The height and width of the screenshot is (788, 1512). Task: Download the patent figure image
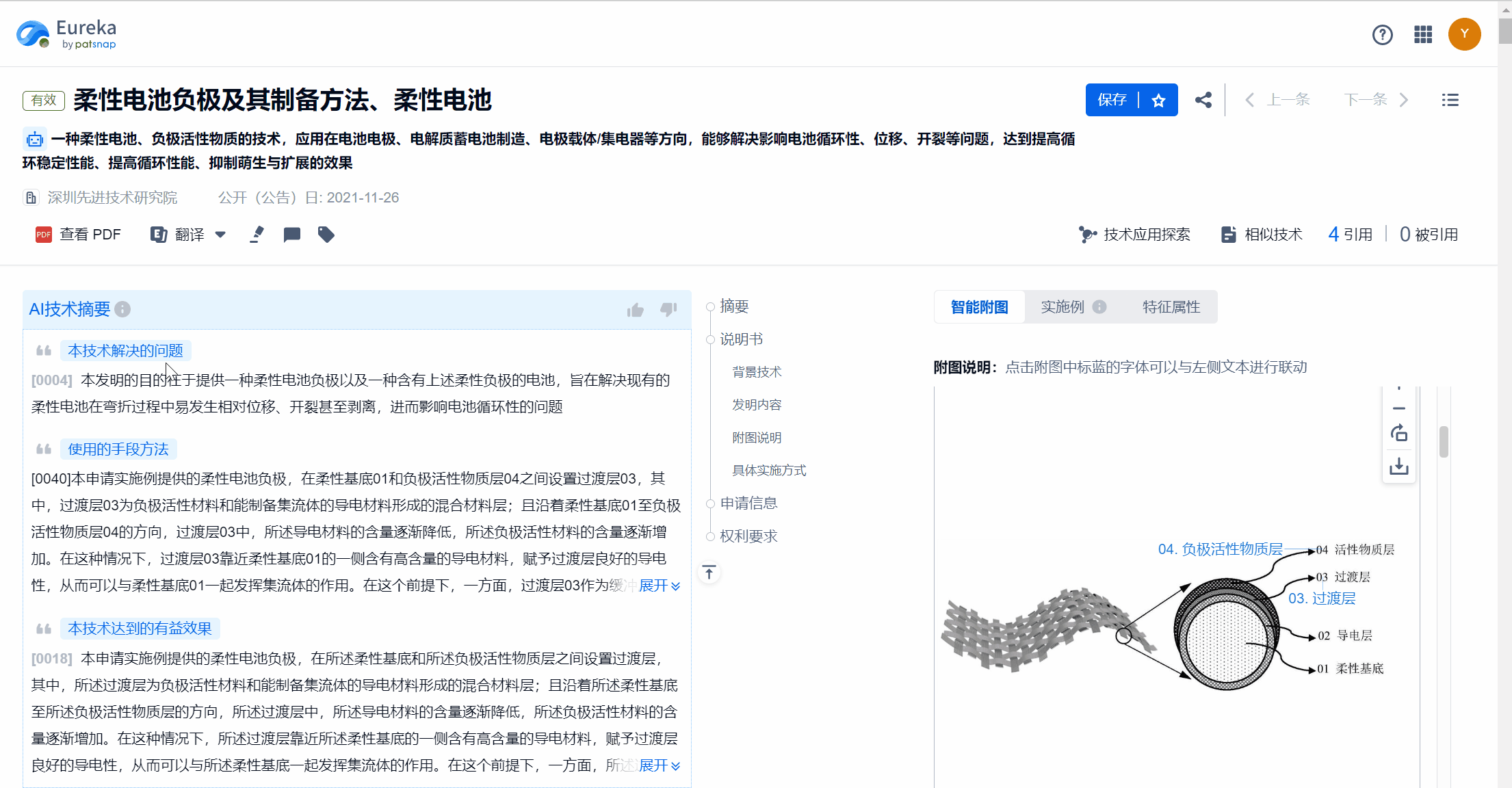coord(1399,467)
